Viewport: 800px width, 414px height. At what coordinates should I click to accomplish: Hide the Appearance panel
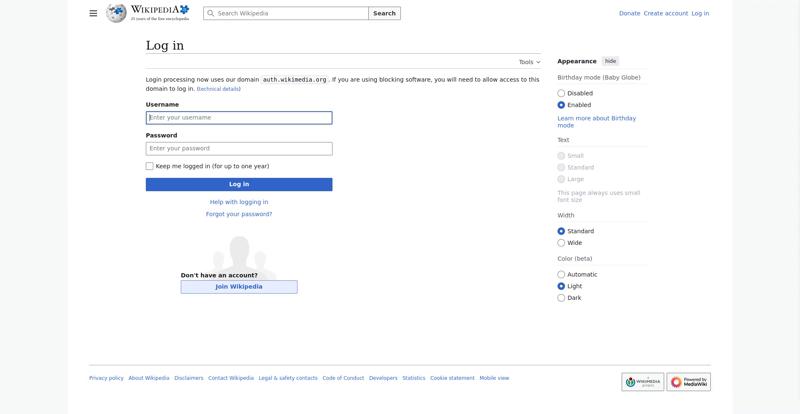610,61
